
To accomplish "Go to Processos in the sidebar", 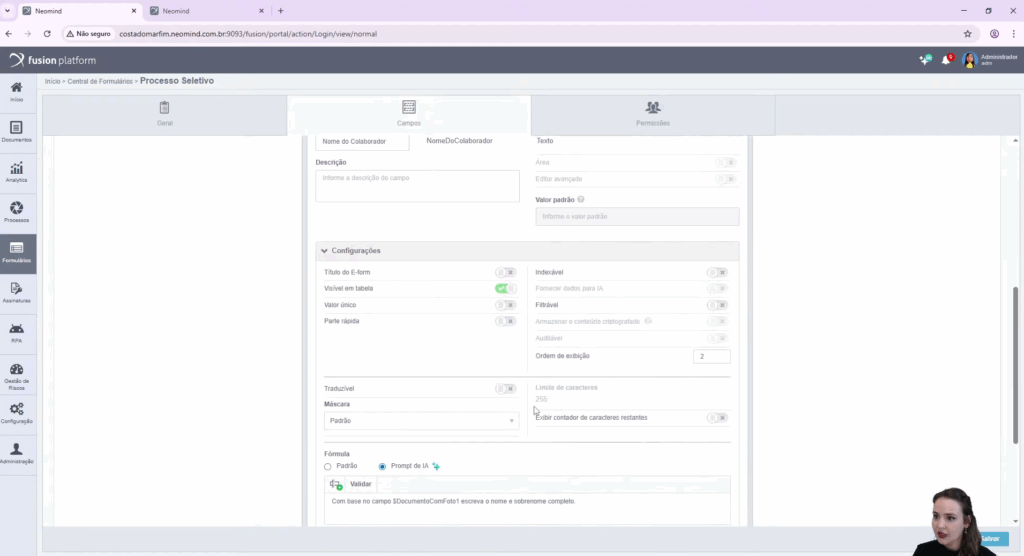I will [x=16, y=211].
